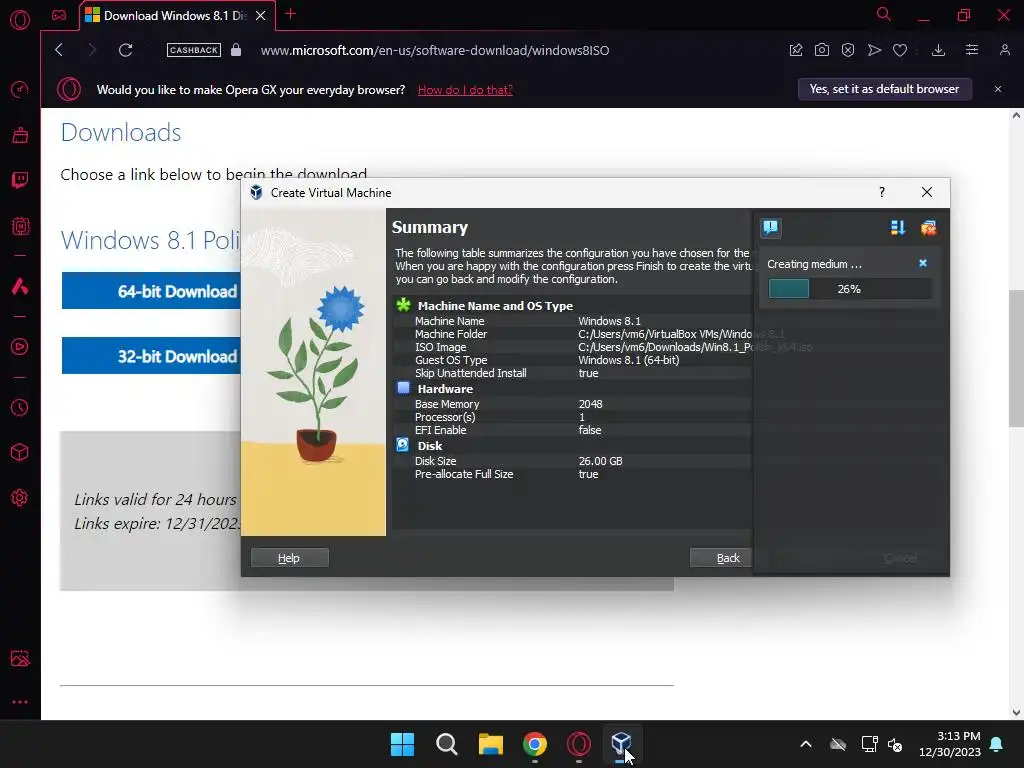Close the Create Virtual Machine dialog
1024x768 pixels.
click(x=927, y=192)
